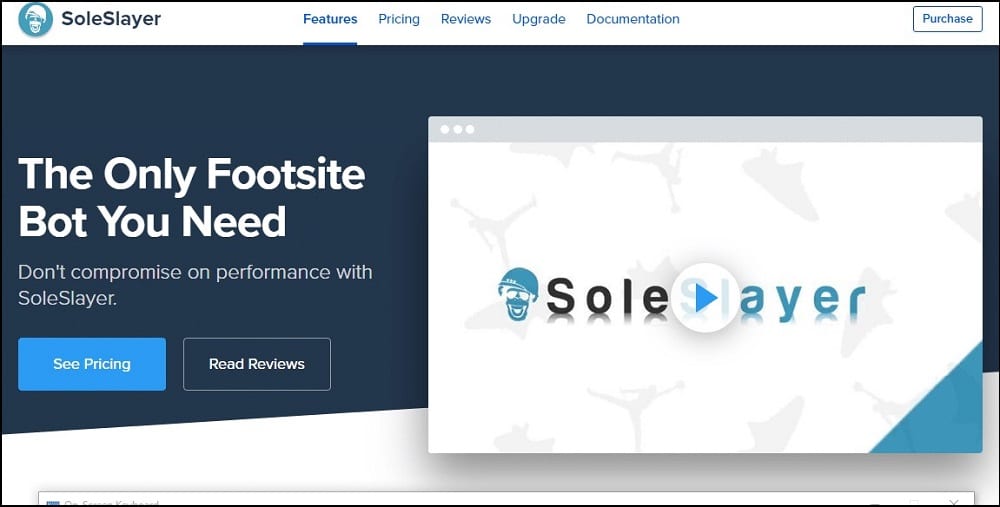Click the SoleSlayer skull logo icon
The height and width of the screenshot is (507, 1000).
coord(36,20)
